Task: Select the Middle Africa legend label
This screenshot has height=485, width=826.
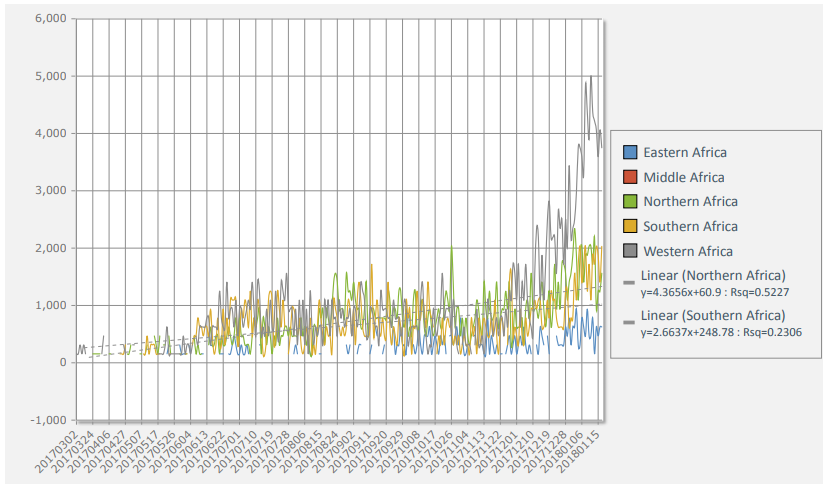Action: (x=684, y=177)
